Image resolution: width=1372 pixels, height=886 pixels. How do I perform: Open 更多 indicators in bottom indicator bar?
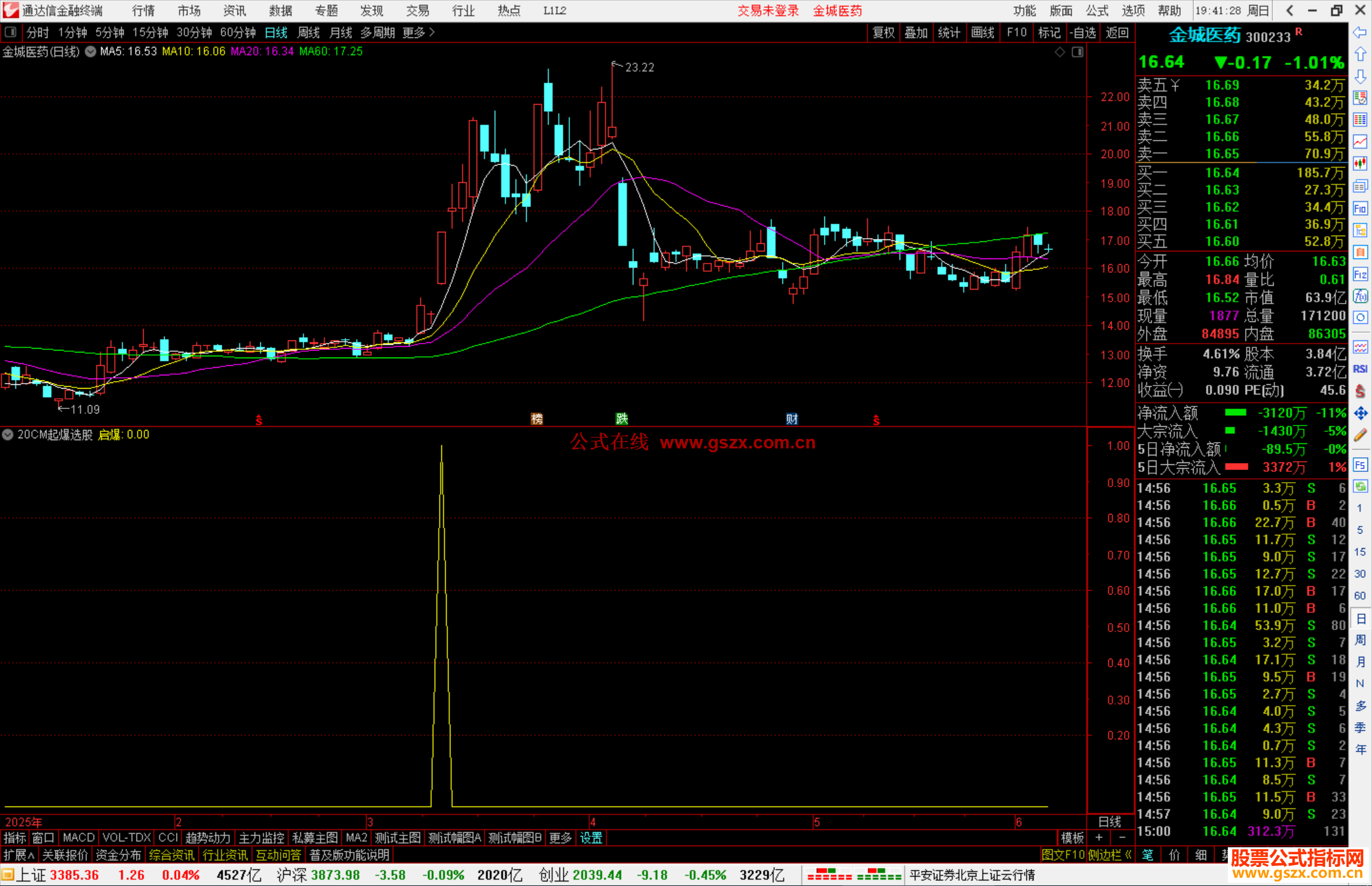(560, 838)
